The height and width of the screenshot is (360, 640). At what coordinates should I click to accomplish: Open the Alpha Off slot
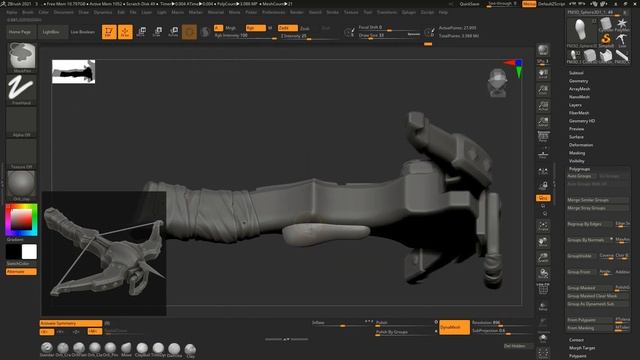22,122
